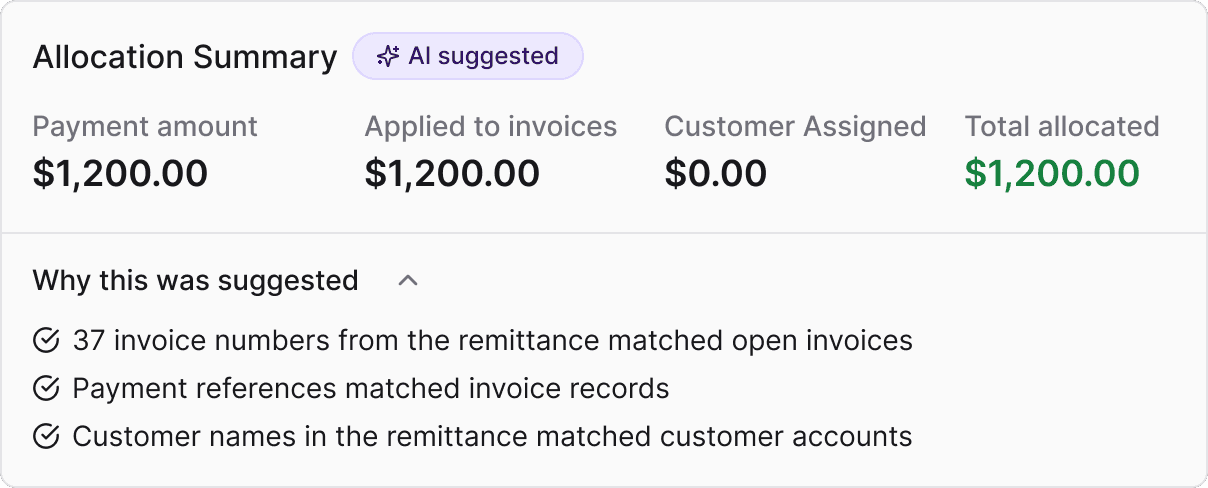Click the check icon beside Customer names
The width and height of the screenshot is (1208, 488).
click(46, 436)
